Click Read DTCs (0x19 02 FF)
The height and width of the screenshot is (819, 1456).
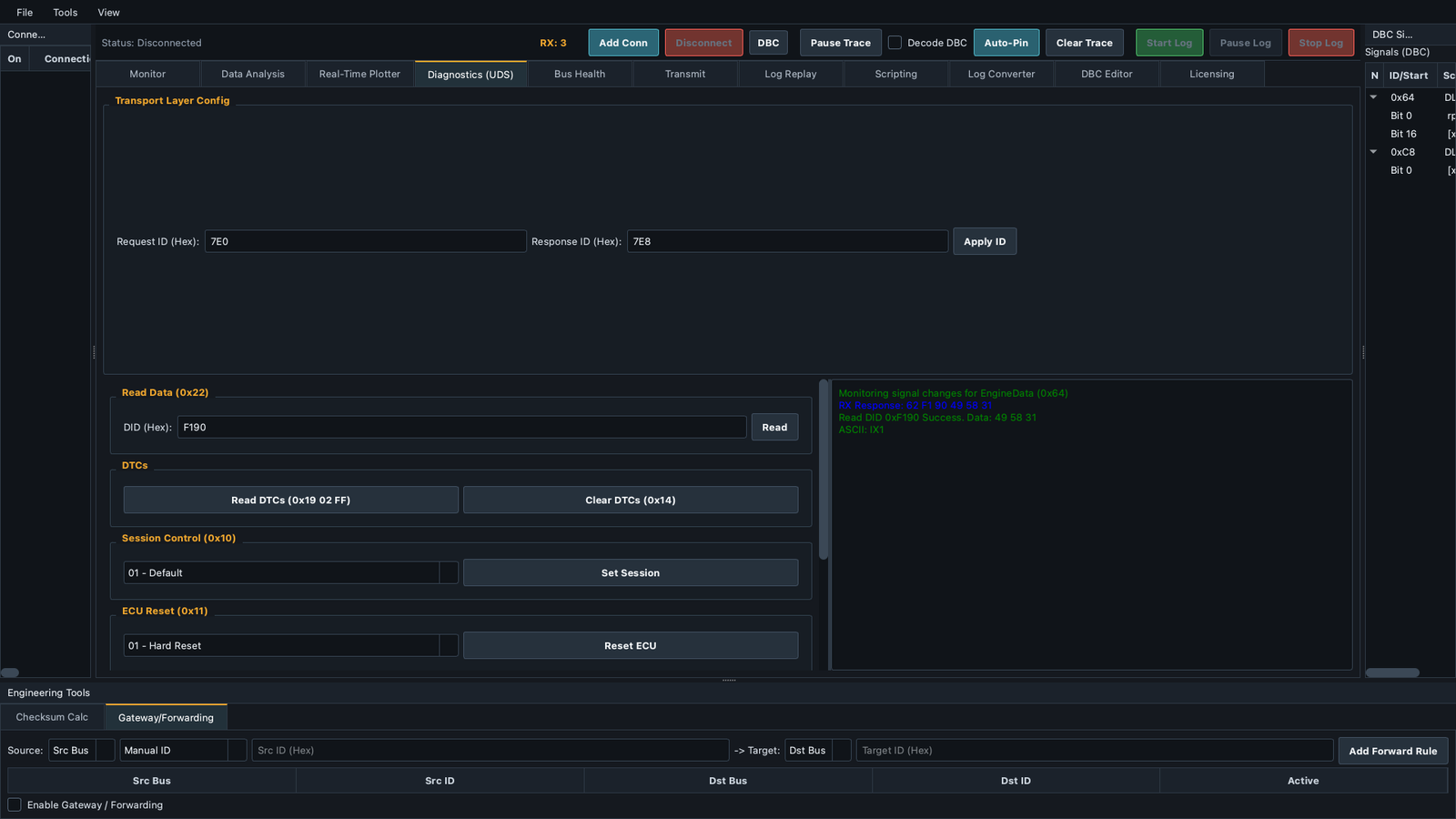[291, 500]
